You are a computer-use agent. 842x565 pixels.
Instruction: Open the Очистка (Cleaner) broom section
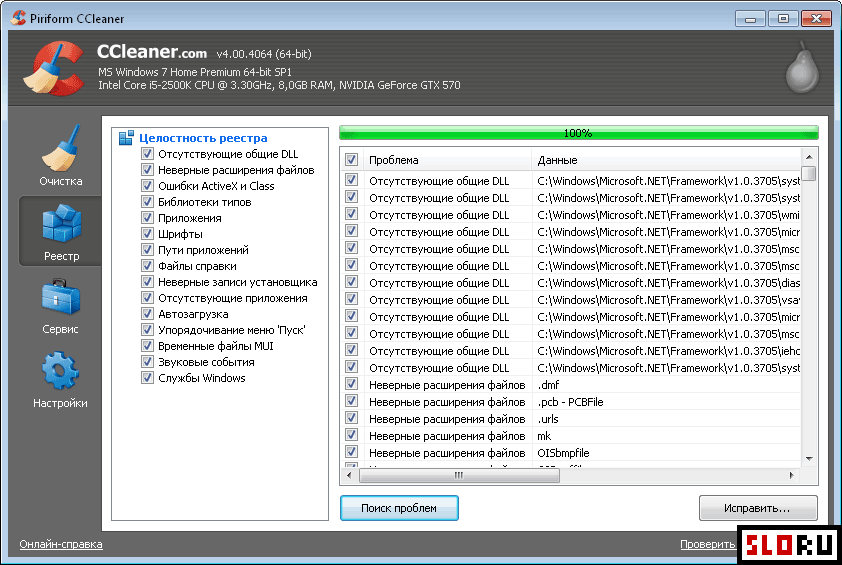pos(61,156)
